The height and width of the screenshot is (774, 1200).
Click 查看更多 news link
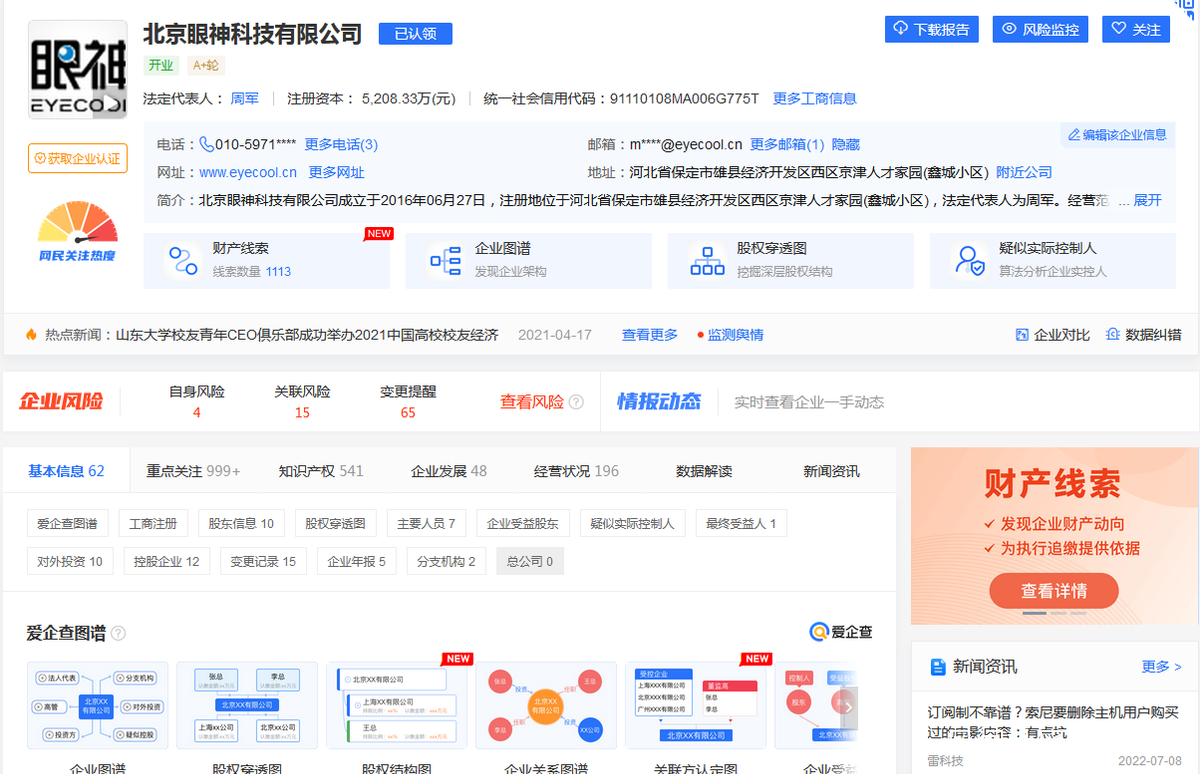point(650,335)
